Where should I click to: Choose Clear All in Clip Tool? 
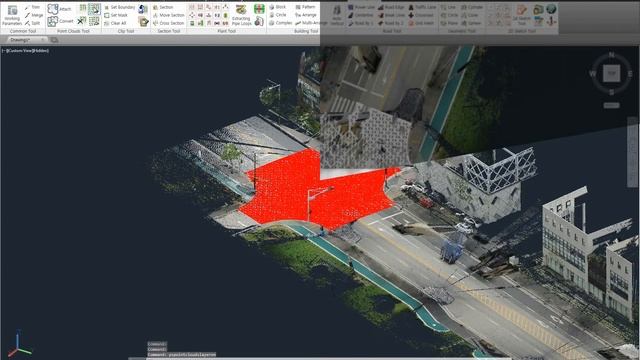(116, 23)
